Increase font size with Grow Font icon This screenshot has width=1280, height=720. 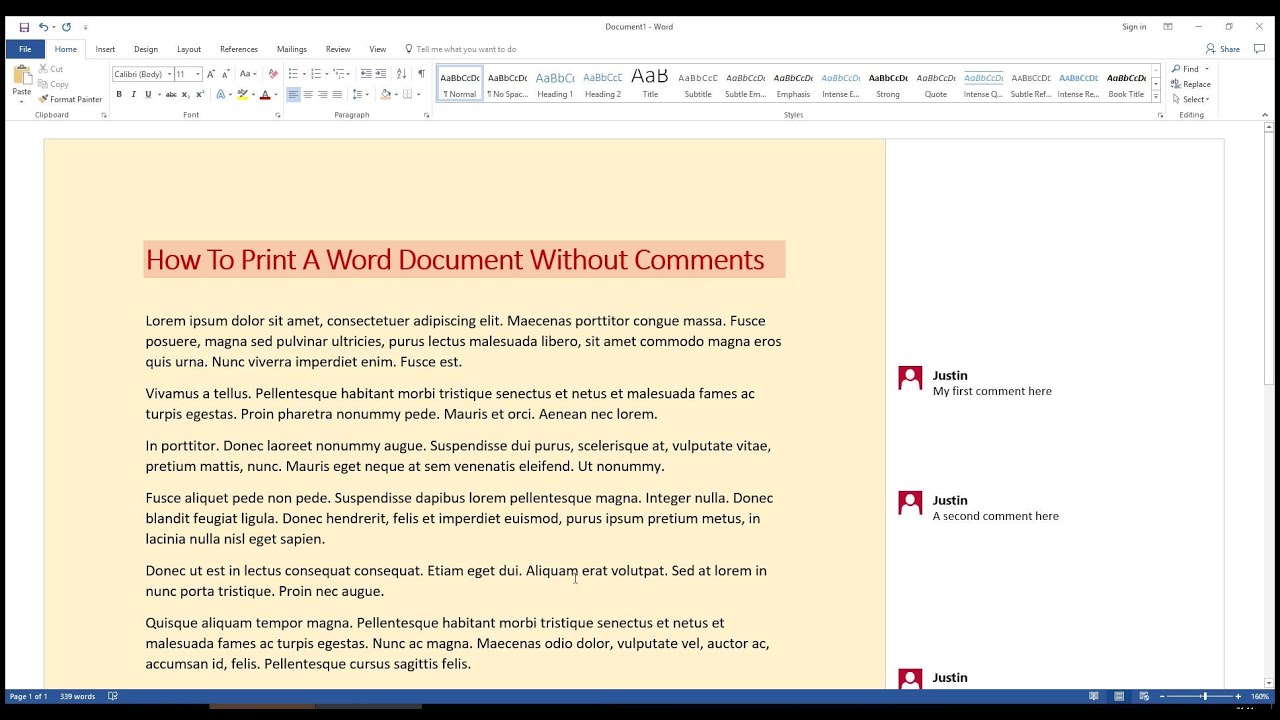pos(211,74)
